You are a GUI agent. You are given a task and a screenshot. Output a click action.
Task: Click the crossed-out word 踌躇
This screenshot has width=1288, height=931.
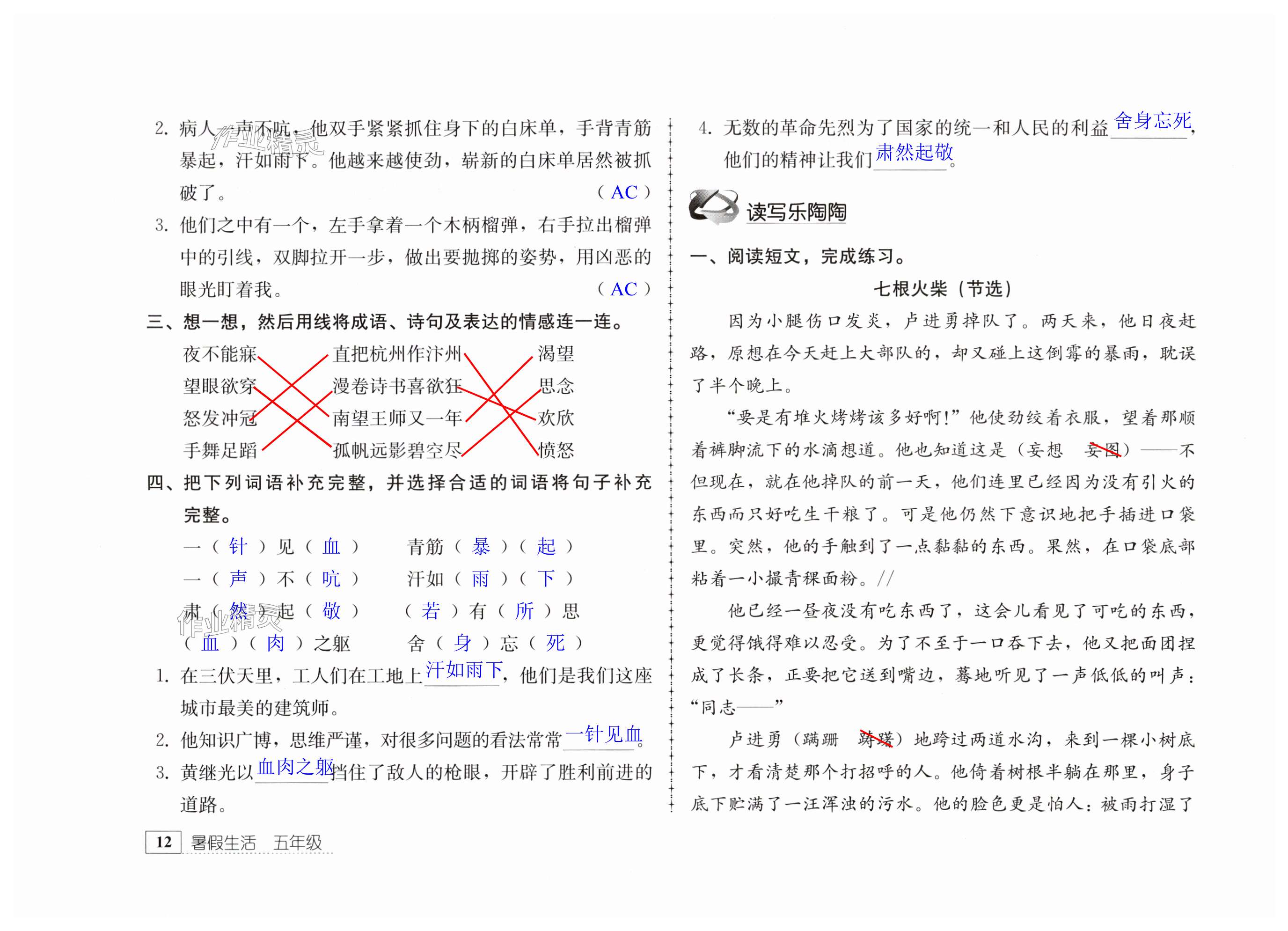tap(875, 740)
